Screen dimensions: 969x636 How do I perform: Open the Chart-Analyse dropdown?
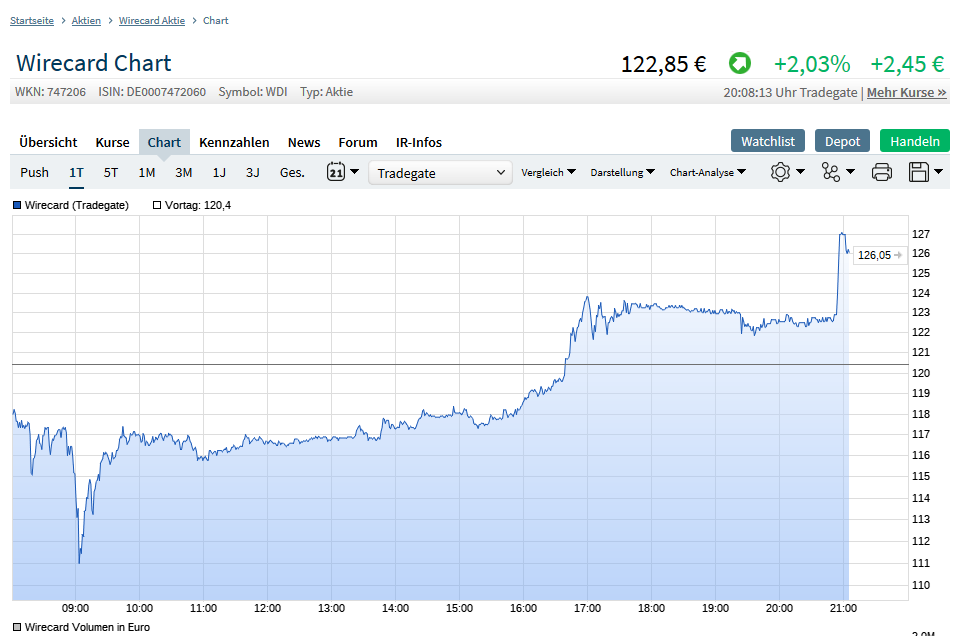708,172
